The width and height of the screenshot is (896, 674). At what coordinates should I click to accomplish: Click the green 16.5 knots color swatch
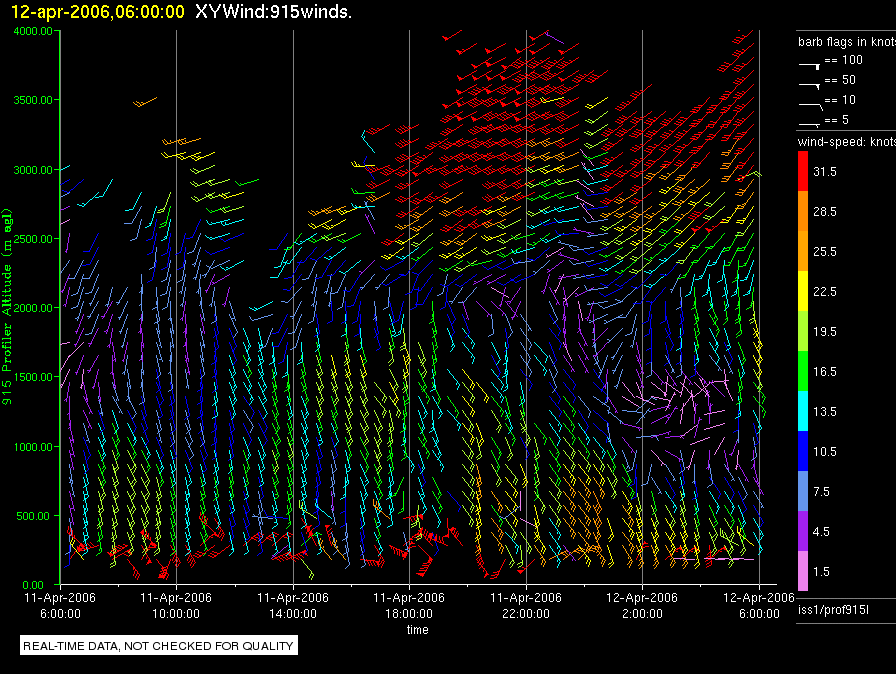(x=803, y=371)
